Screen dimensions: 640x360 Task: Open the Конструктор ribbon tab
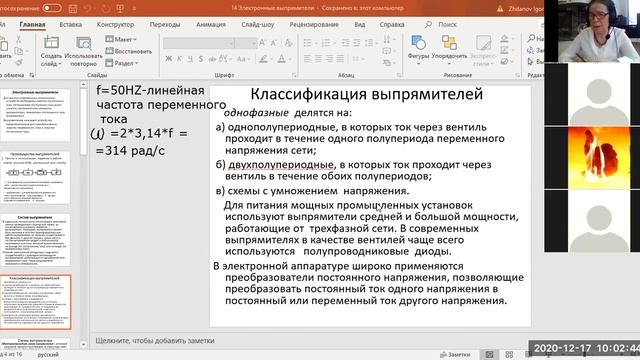[x=116, y=24]
